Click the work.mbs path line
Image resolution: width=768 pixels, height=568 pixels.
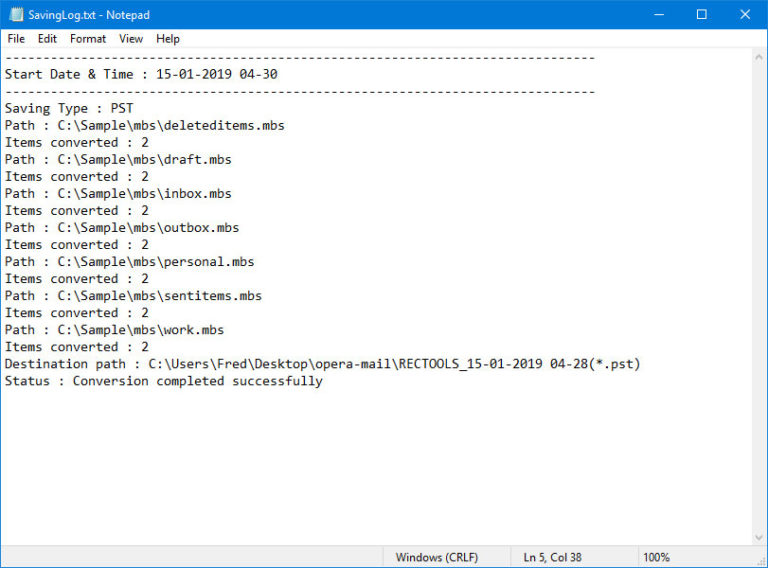pyautogui.click(x=114, y=330)
